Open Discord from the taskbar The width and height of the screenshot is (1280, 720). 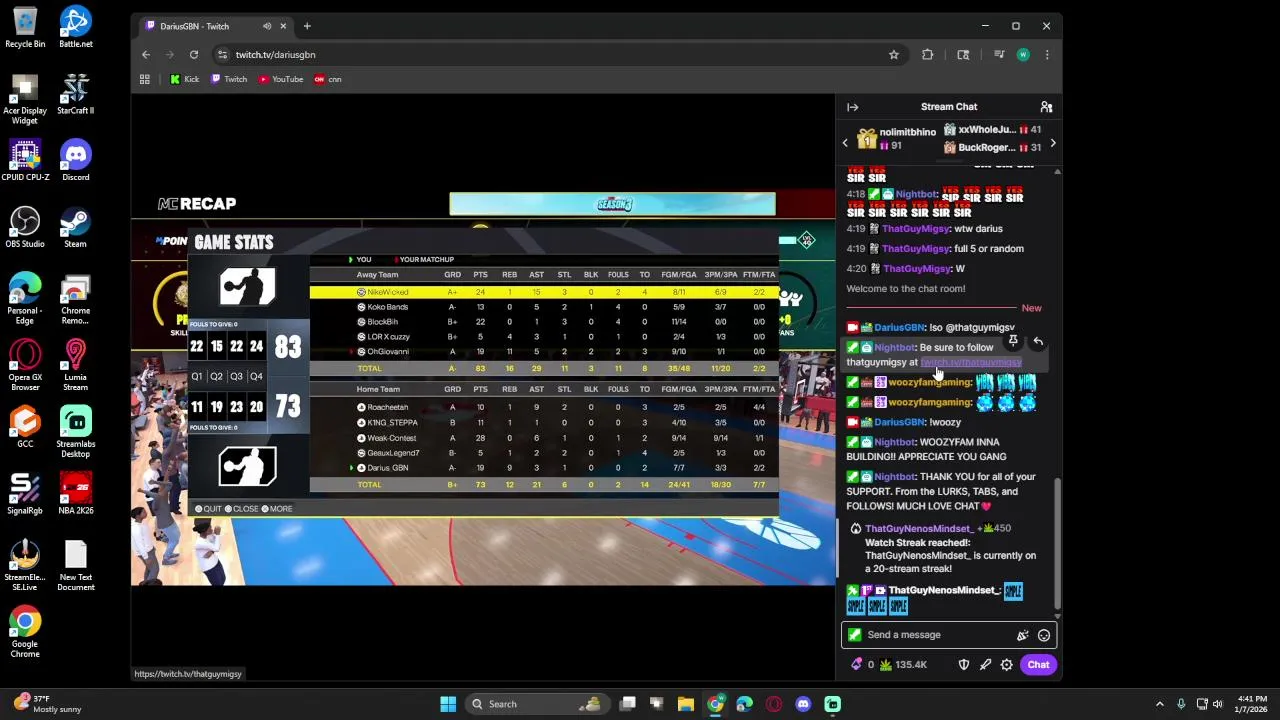coord(803,704)
